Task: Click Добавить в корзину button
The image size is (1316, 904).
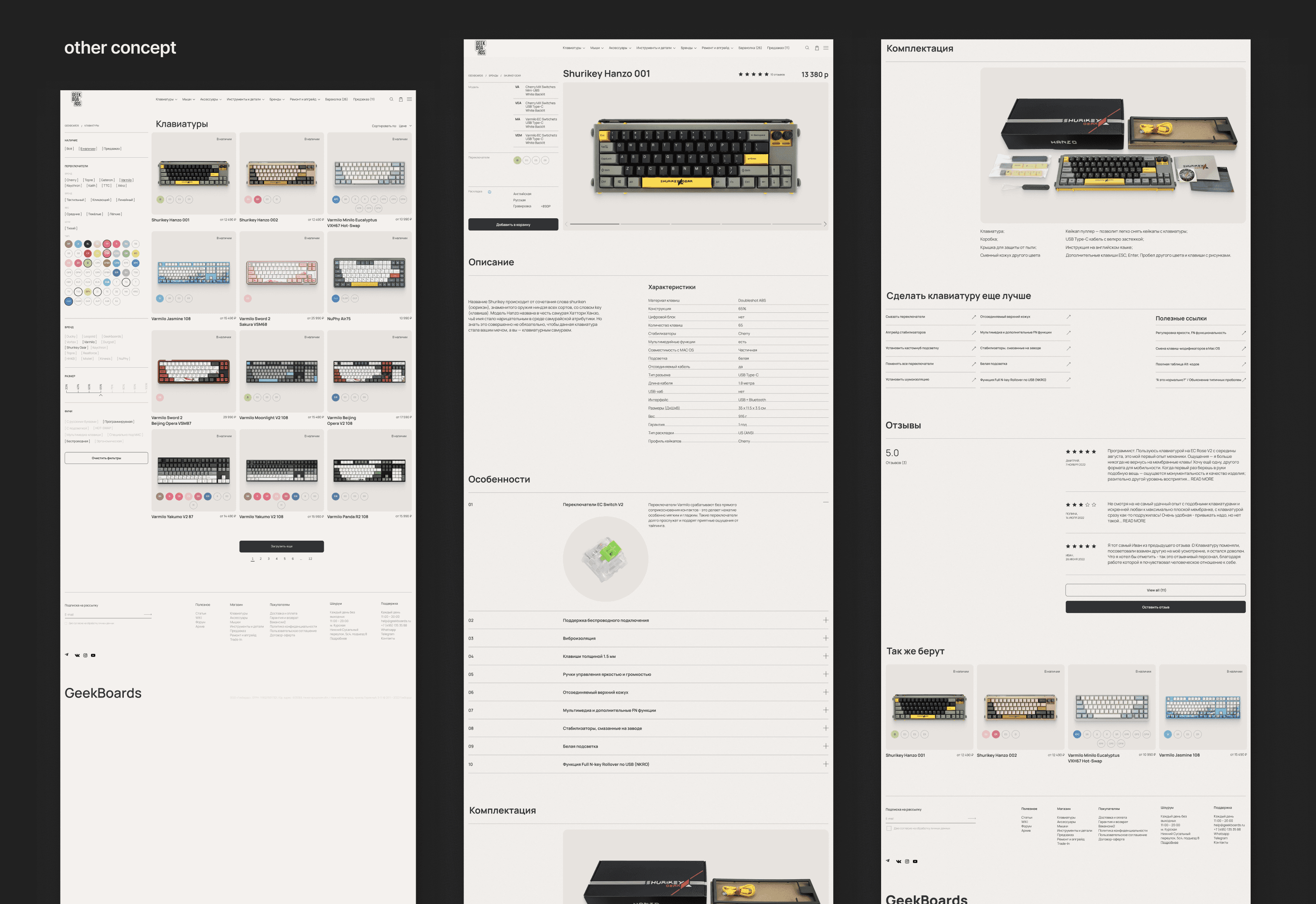Action: (x=513, y=224)
